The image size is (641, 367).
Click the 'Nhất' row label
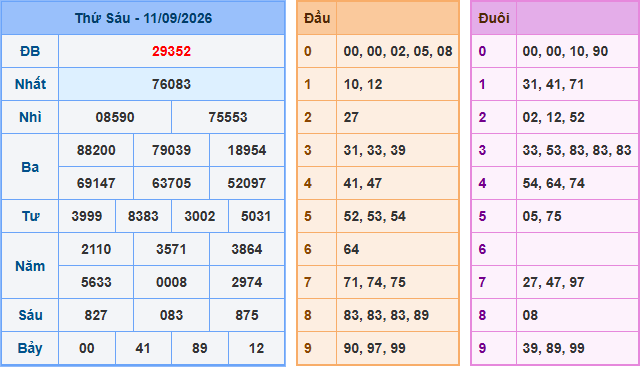[30, 84]
